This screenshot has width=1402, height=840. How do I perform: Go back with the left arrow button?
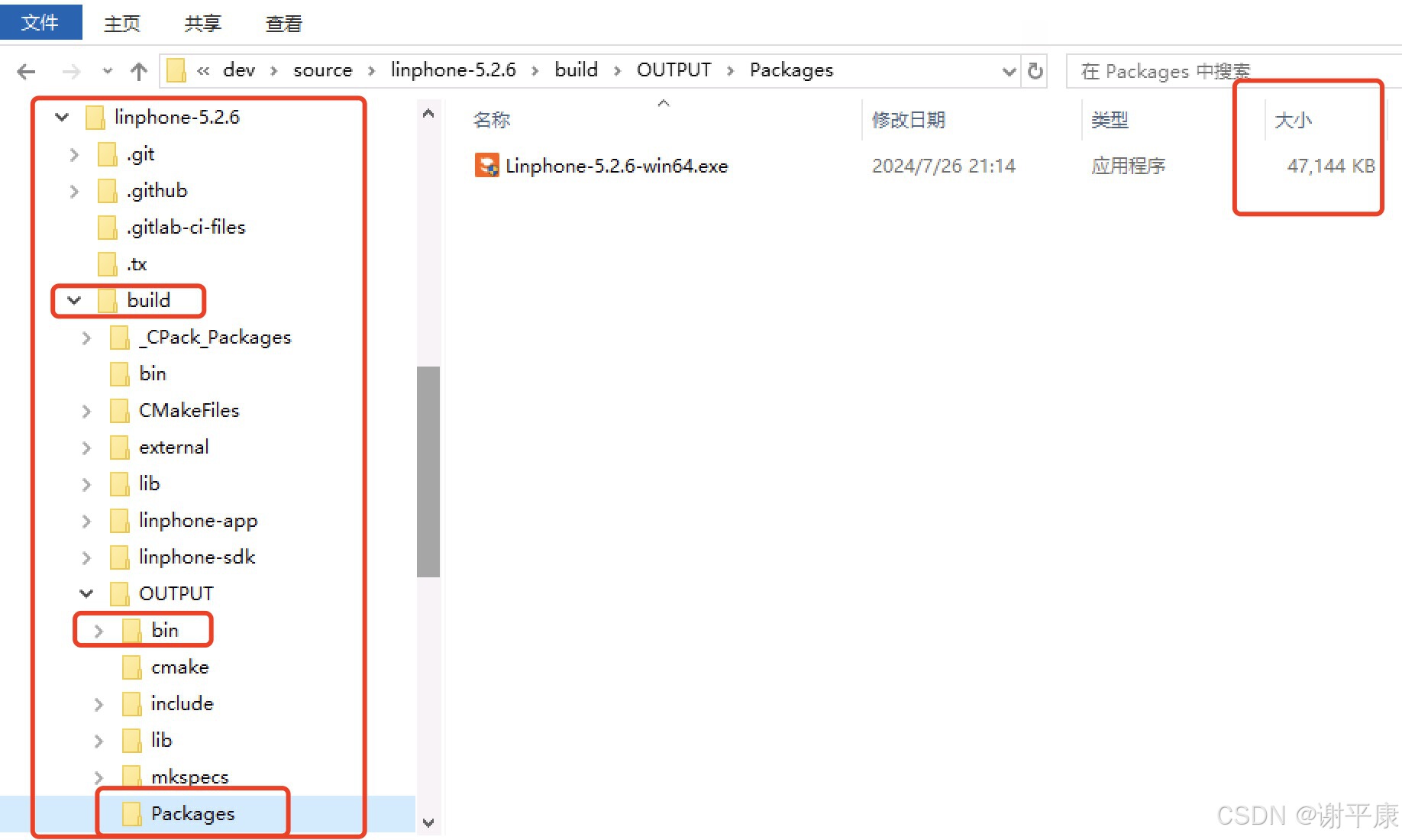click(x=26, y=72)
